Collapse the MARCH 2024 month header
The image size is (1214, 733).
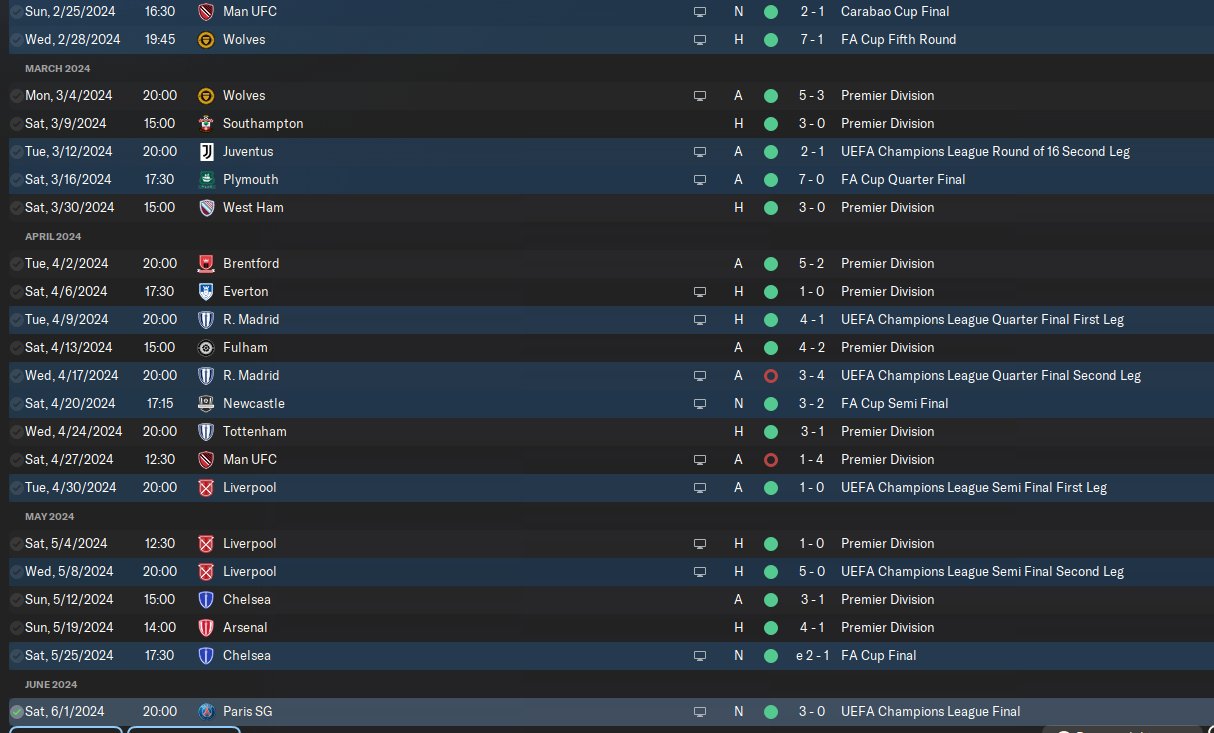58,68
